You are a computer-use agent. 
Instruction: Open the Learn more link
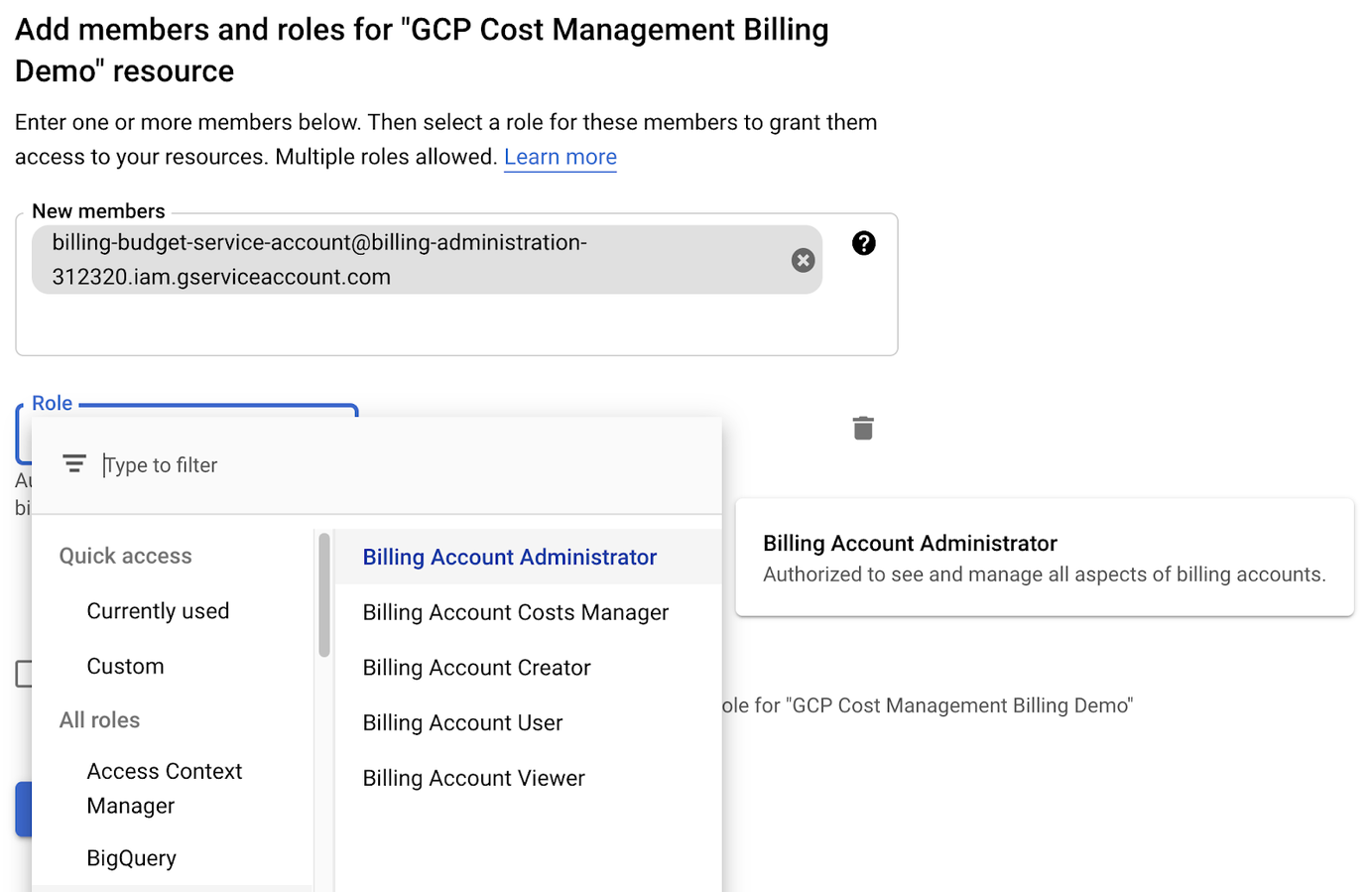coord(561,157)
